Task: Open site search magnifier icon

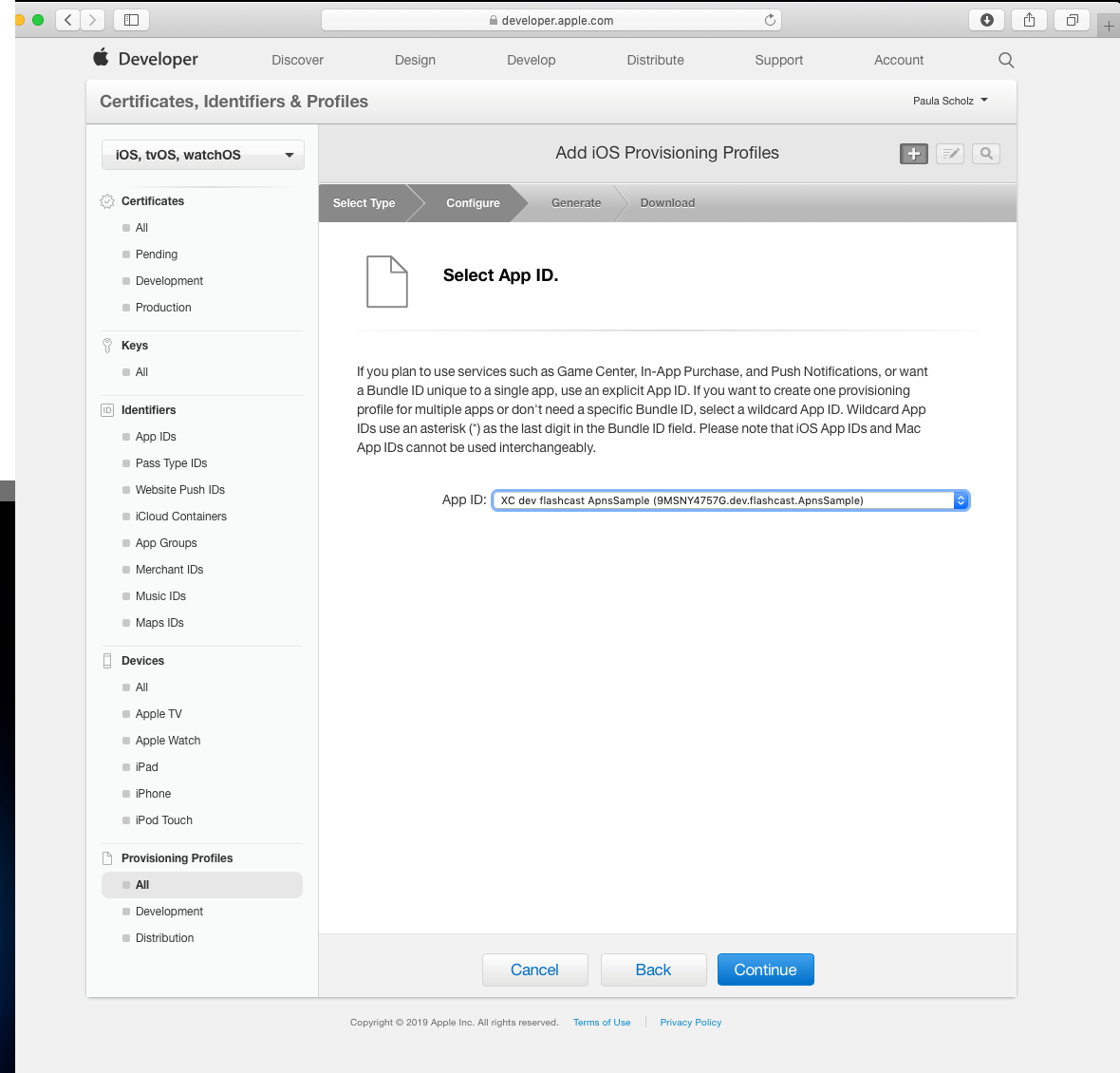Action: tap(1006, 60)
